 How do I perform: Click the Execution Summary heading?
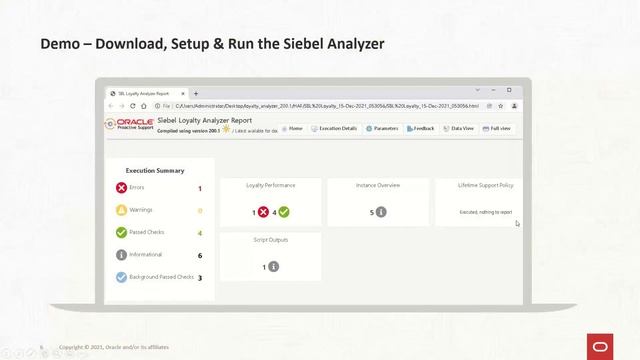point(155,171)
